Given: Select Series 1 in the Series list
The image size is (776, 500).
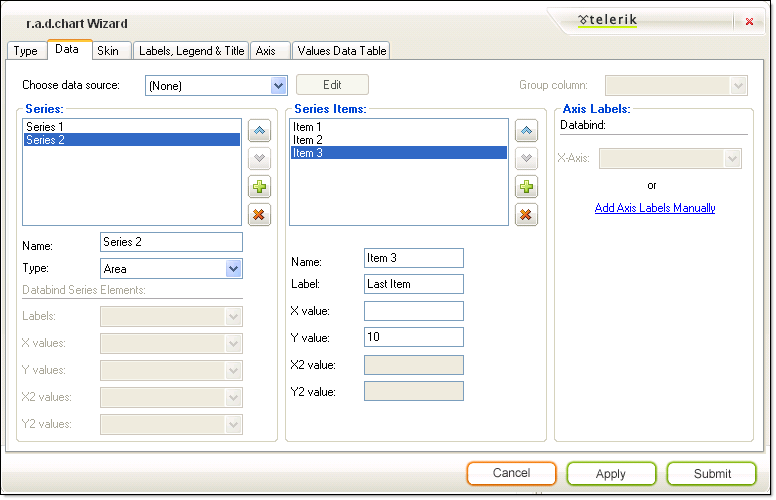Looking at the screenshot, I should click(x=132, y=127).
